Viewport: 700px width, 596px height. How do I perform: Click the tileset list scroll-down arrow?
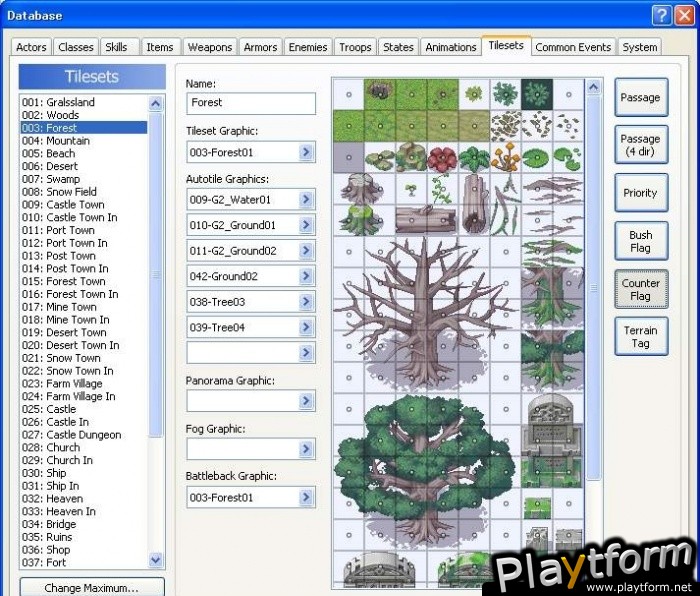coord(155,559)
